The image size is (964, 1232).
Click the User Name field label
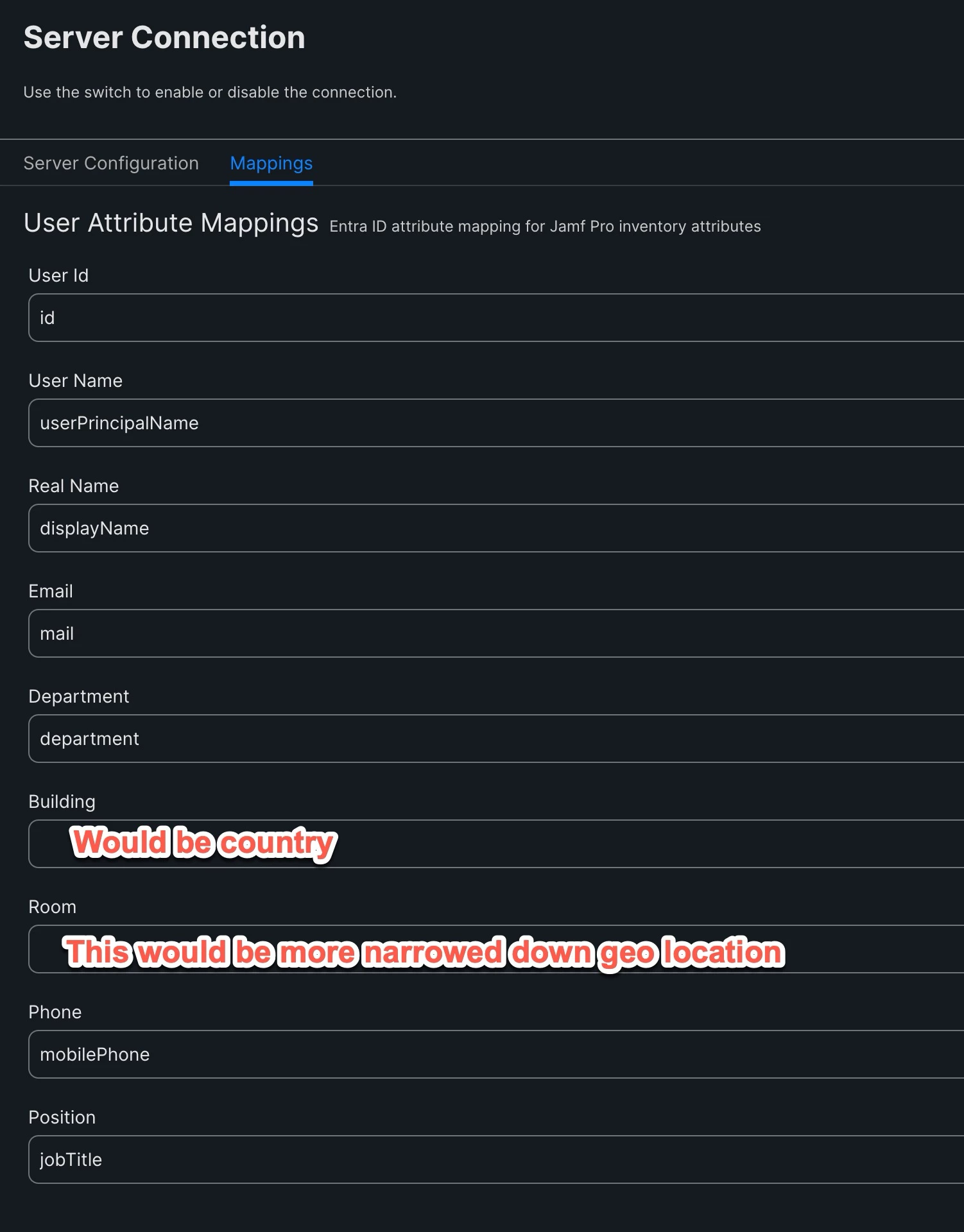[76, 381]
